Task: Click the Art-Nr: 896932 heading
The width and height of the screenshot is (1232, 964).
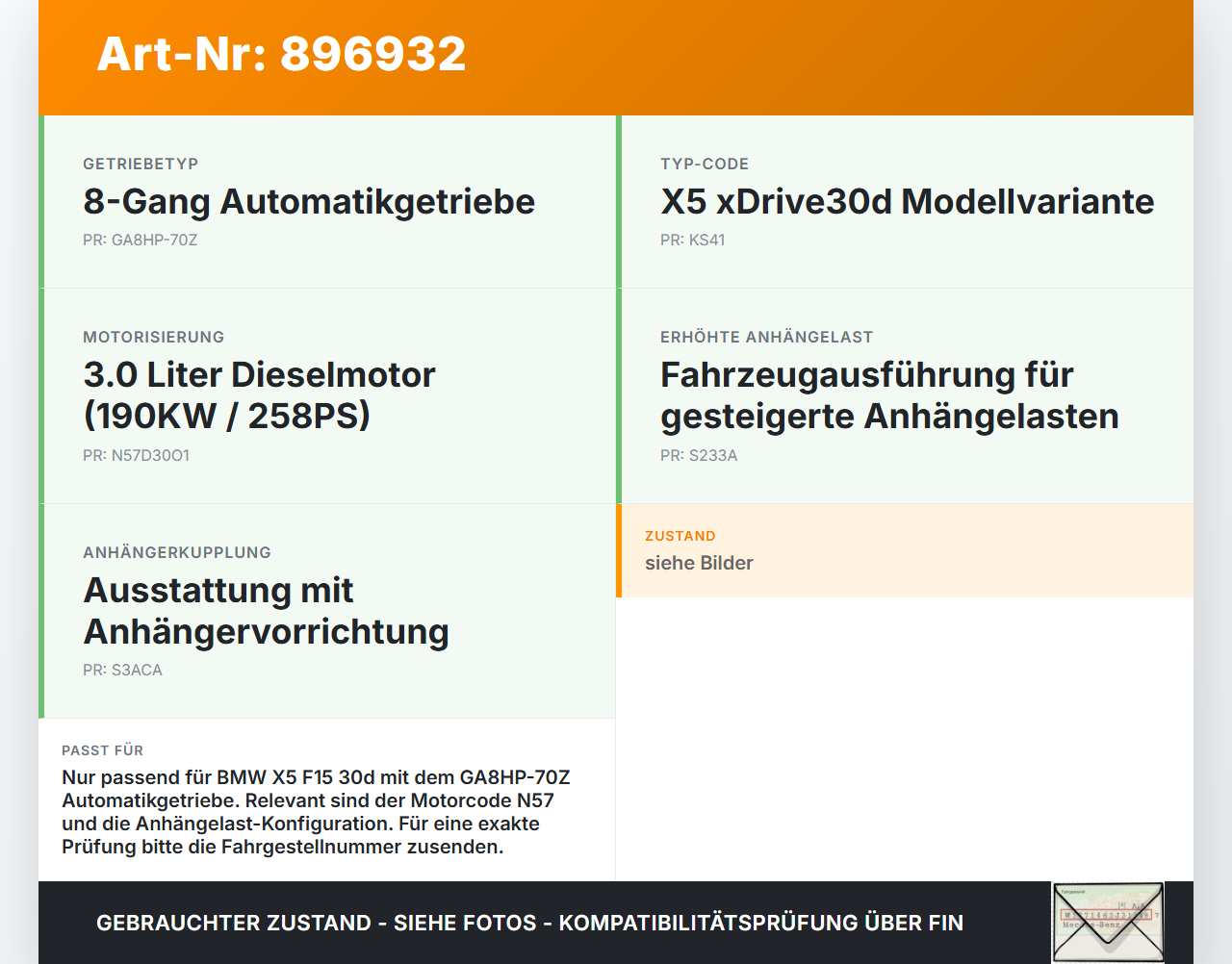Action: point(281,54)
